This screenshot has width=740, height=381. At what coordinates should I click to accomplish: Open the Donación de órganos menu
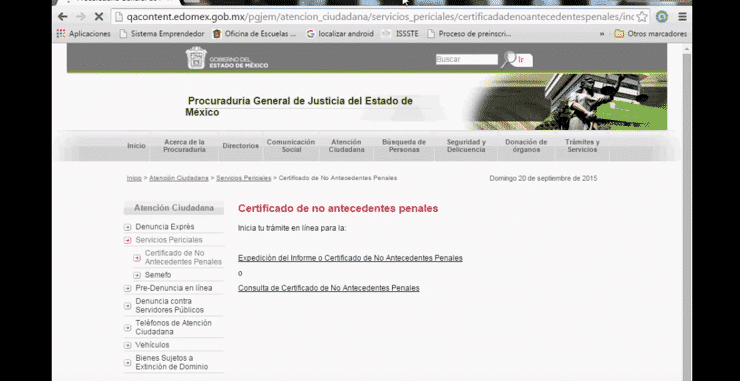coord(526,146)
